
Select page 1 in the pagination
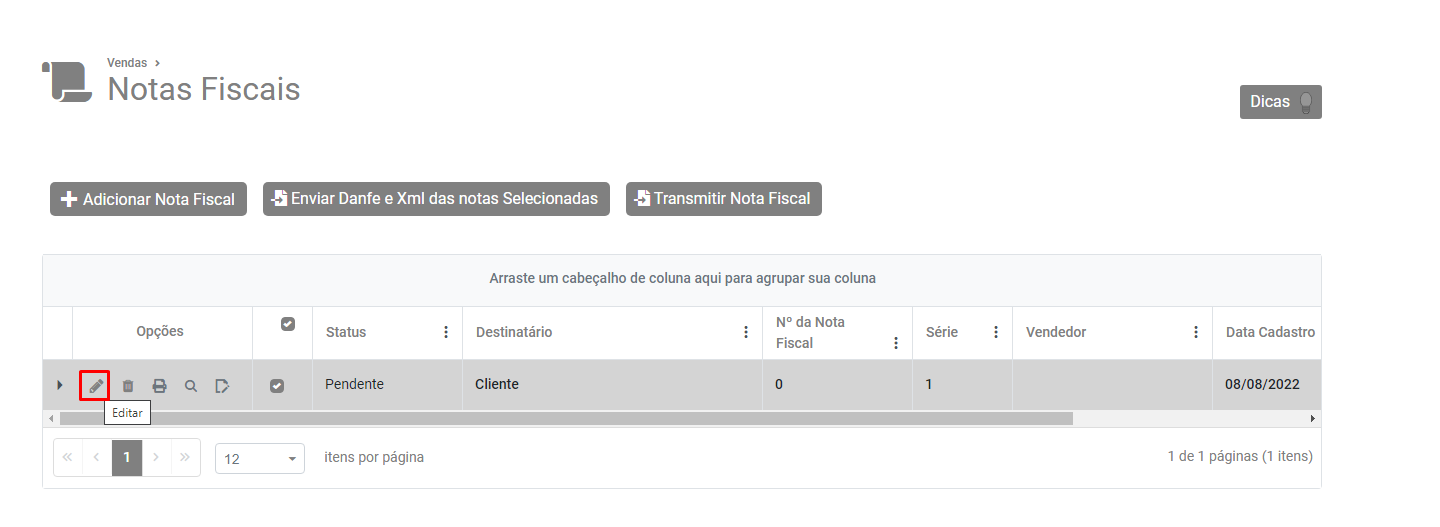[127, 457]
